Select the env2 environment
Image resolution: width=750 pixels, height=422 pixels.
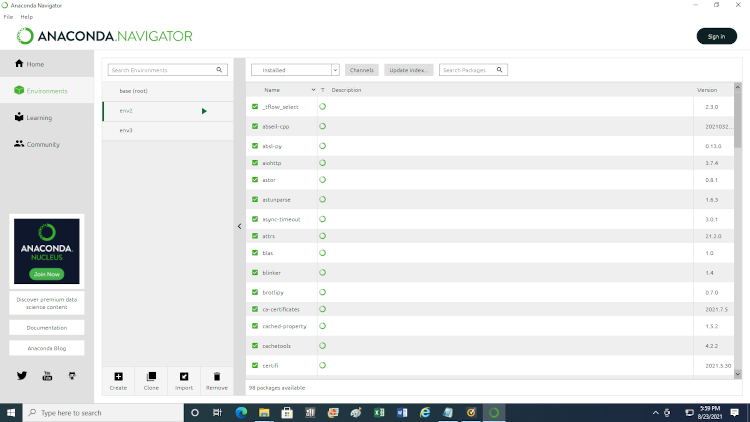tap(168, 111)
